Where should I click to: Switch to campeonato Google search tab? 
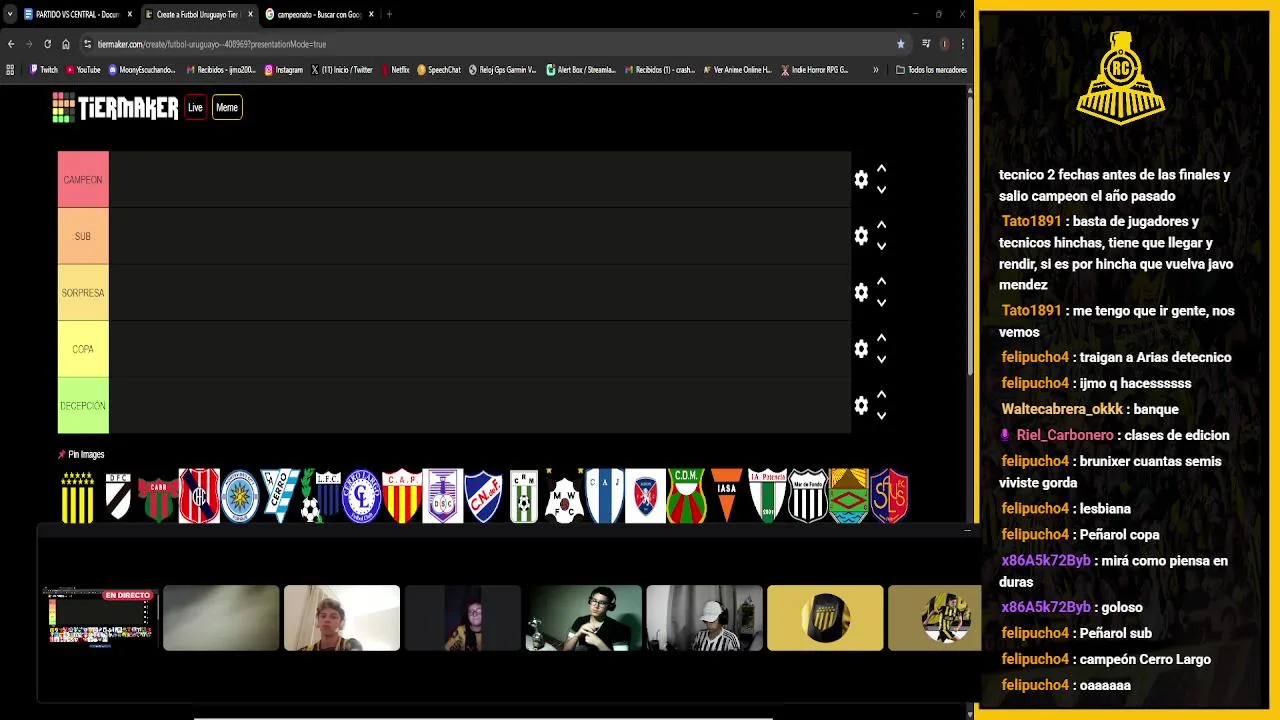point(318,14)
